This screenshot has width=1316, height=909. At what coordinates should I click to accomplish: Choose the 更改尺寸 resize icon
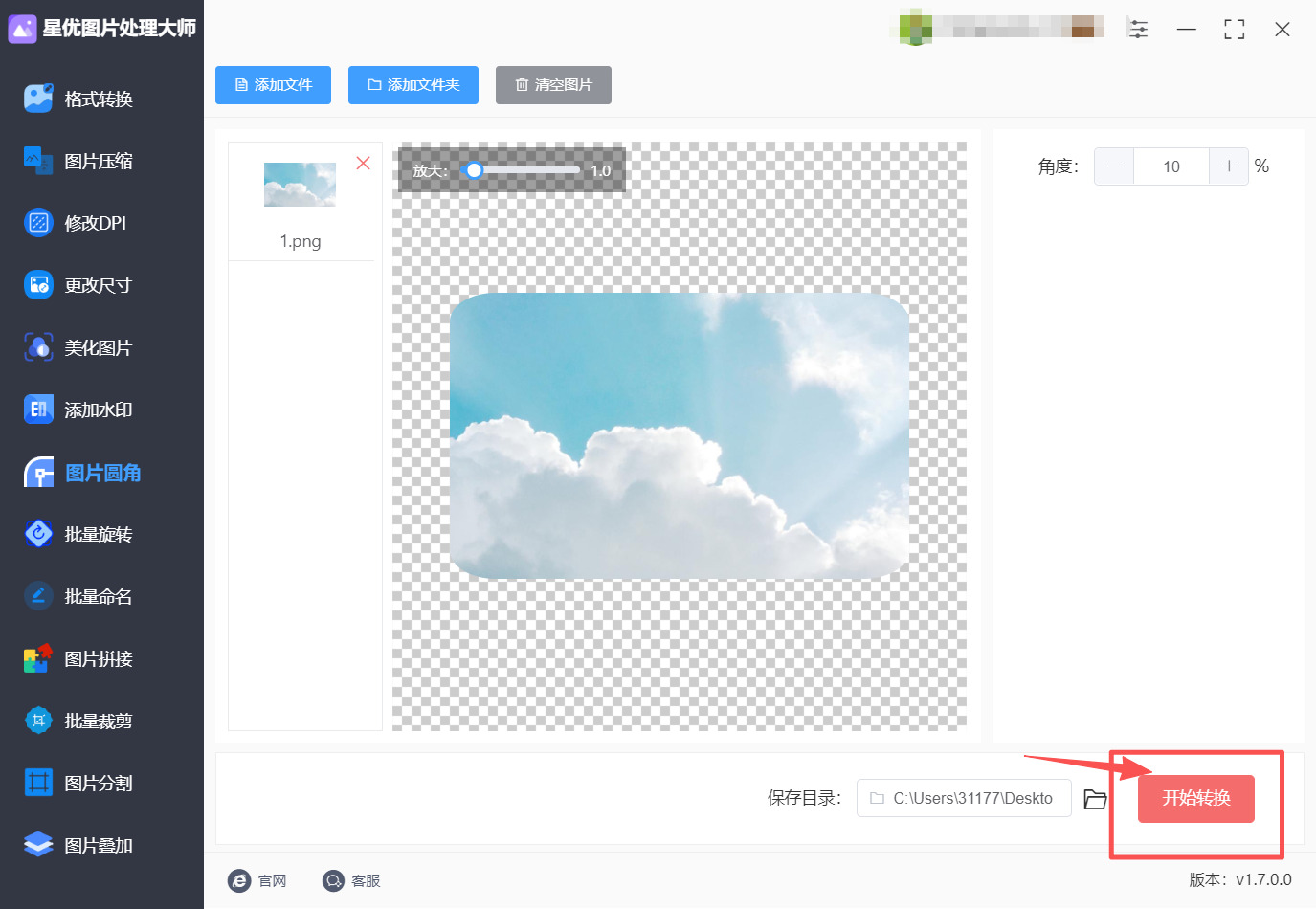38,285
